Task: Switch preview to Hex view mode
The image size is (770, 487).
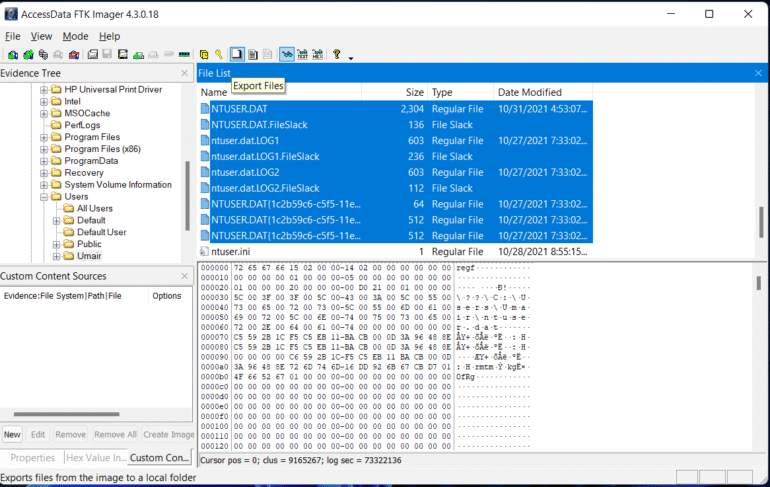Action: click(x=317, y=54)
